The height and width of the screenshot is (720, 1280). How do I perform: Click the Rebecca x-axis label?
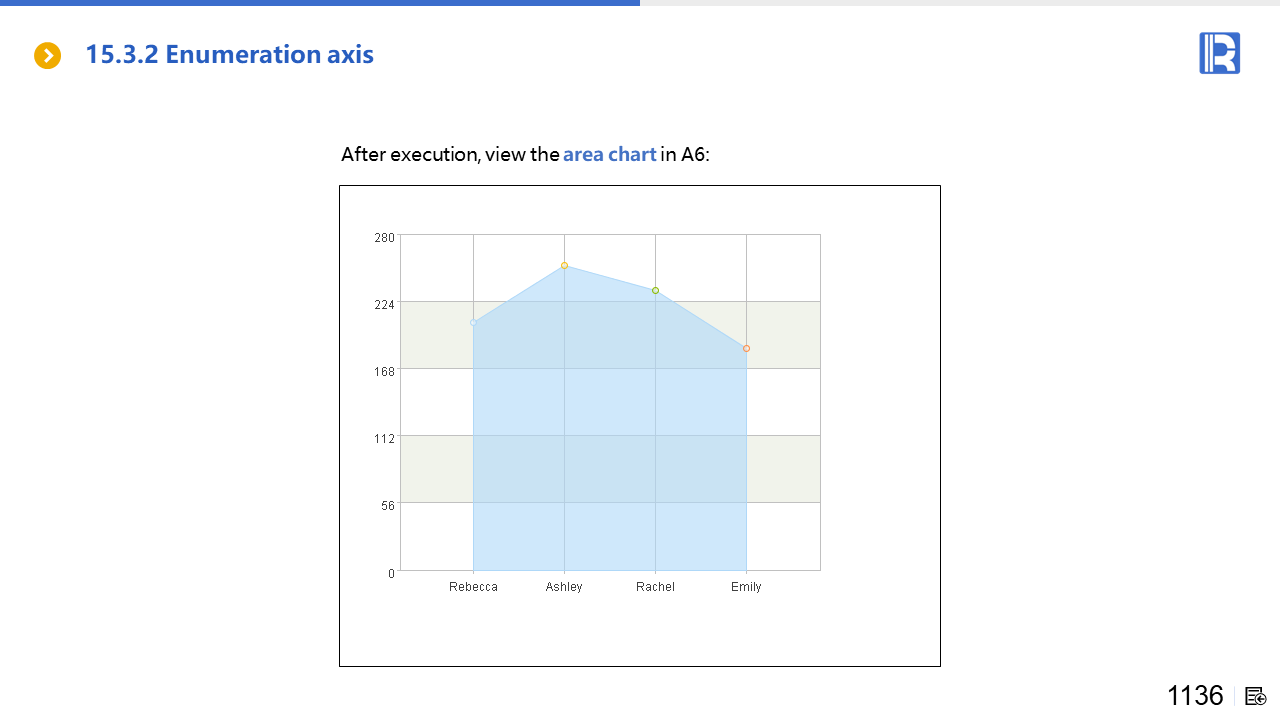pos(473,587)
